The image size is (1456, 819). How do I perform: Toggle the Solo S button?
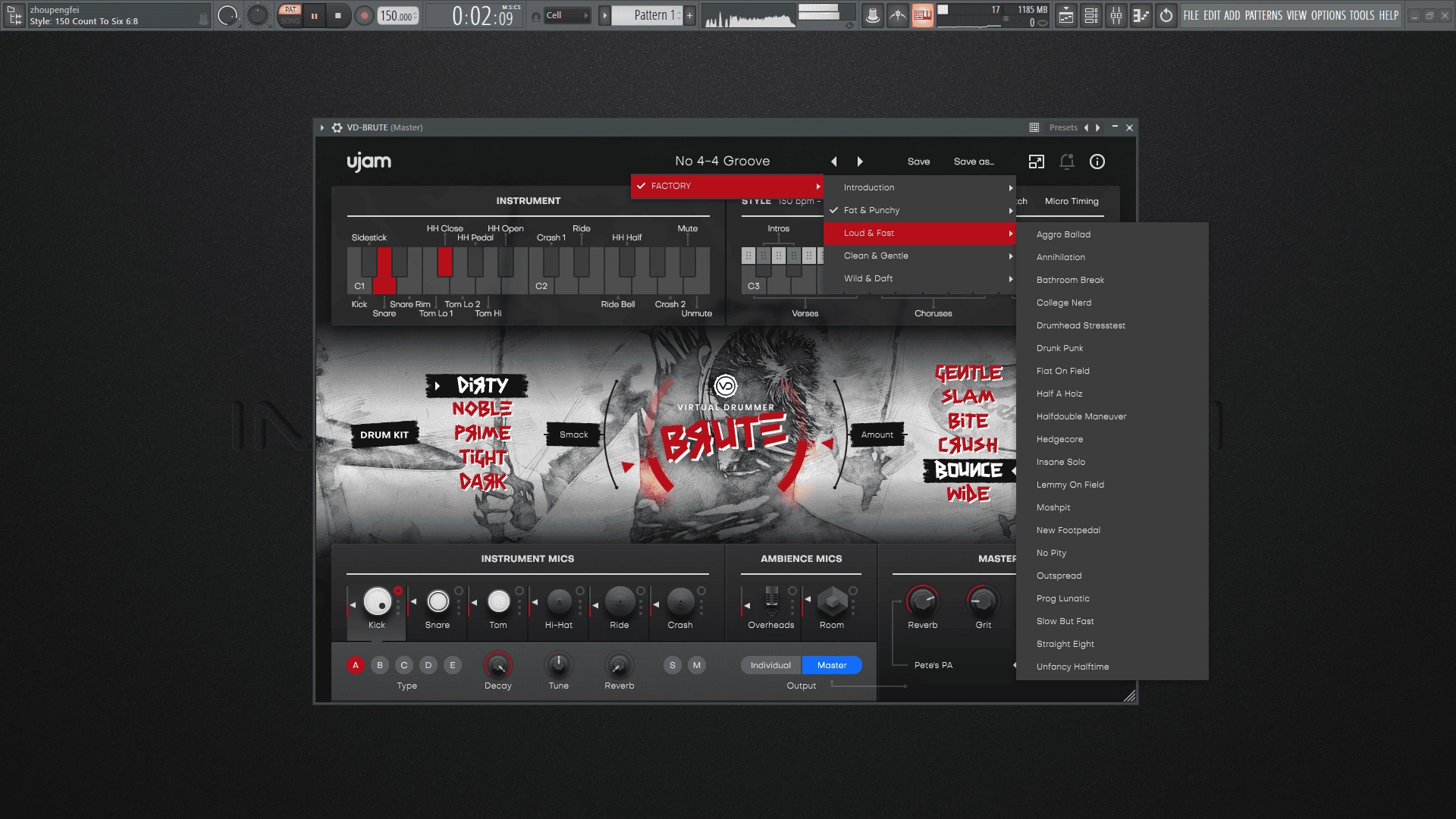(673, 665)
